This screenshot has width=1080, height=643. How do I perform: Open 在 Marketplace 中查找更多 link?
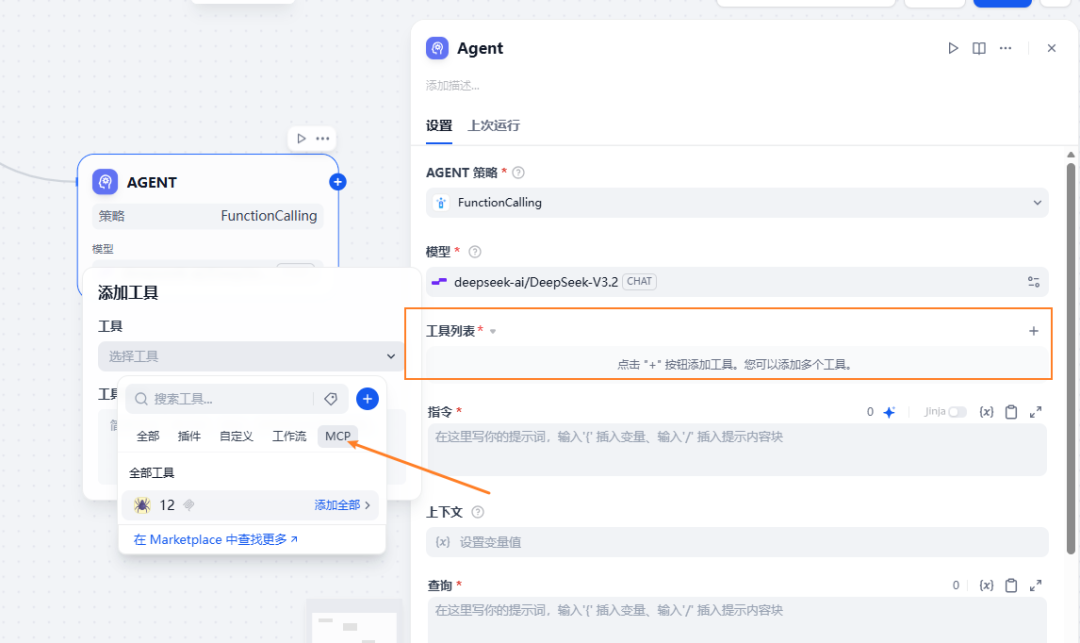tap(216, 540)
